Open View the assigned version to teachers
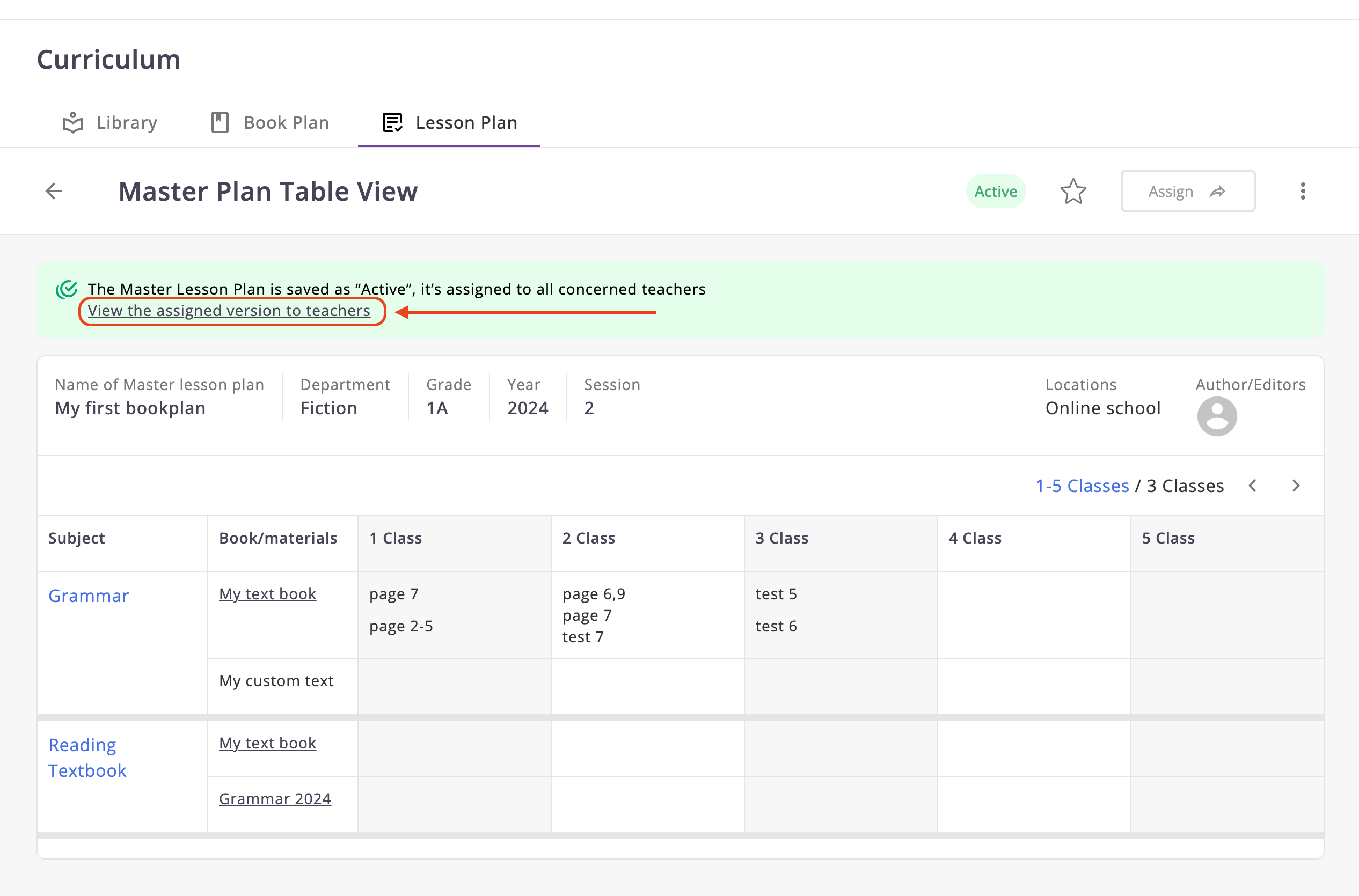 click(229, 311)
